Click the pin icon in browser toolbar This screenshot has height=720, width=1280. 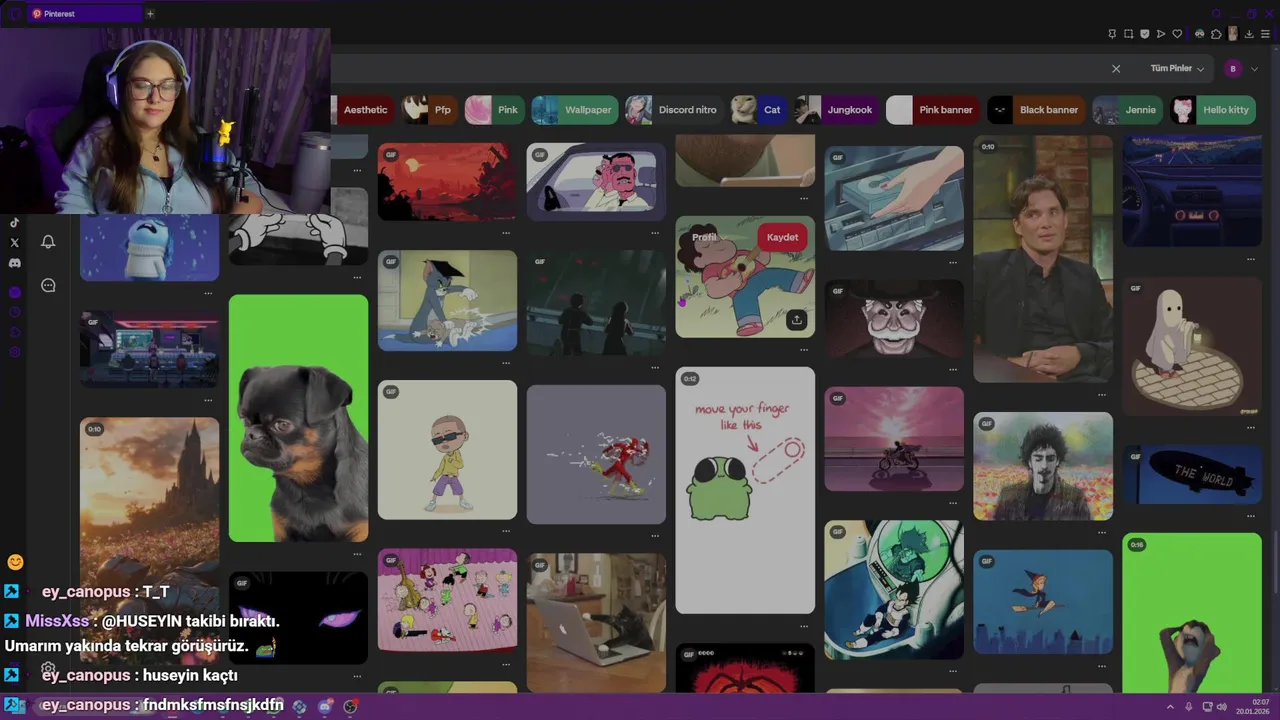(1112, 34)
